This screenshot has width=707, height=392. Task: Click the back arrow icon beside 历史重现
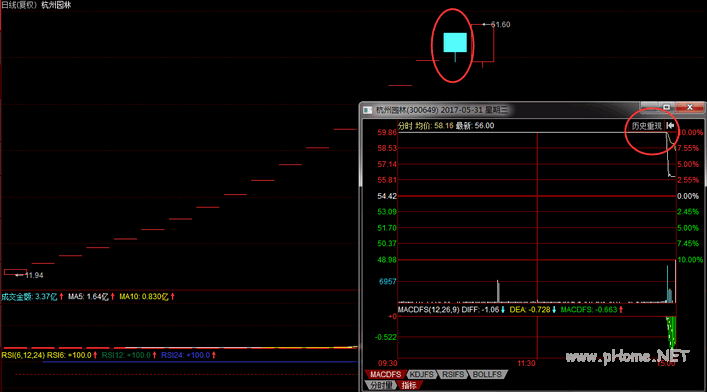670,125
